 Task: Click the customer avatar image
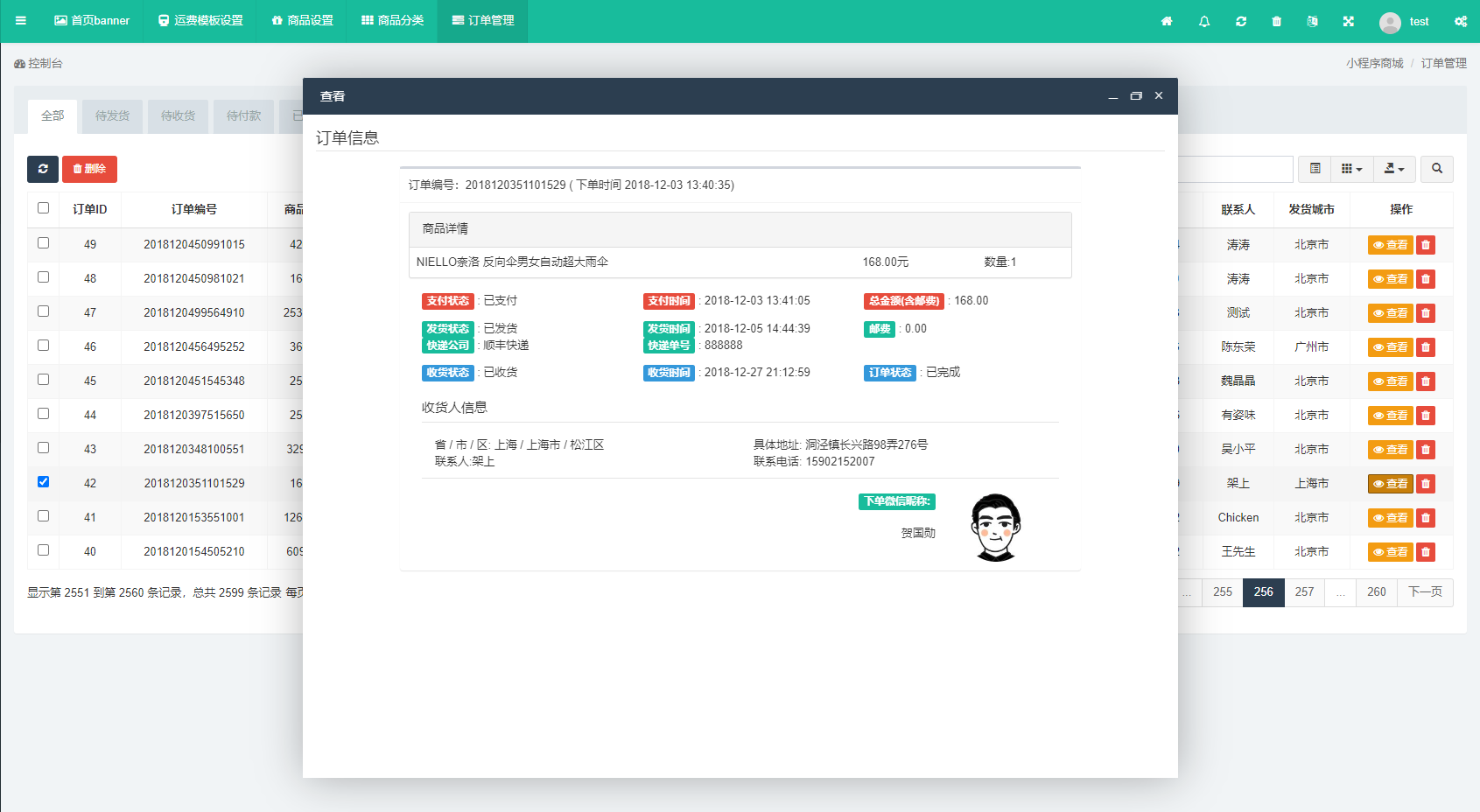[x=995, y=528]
